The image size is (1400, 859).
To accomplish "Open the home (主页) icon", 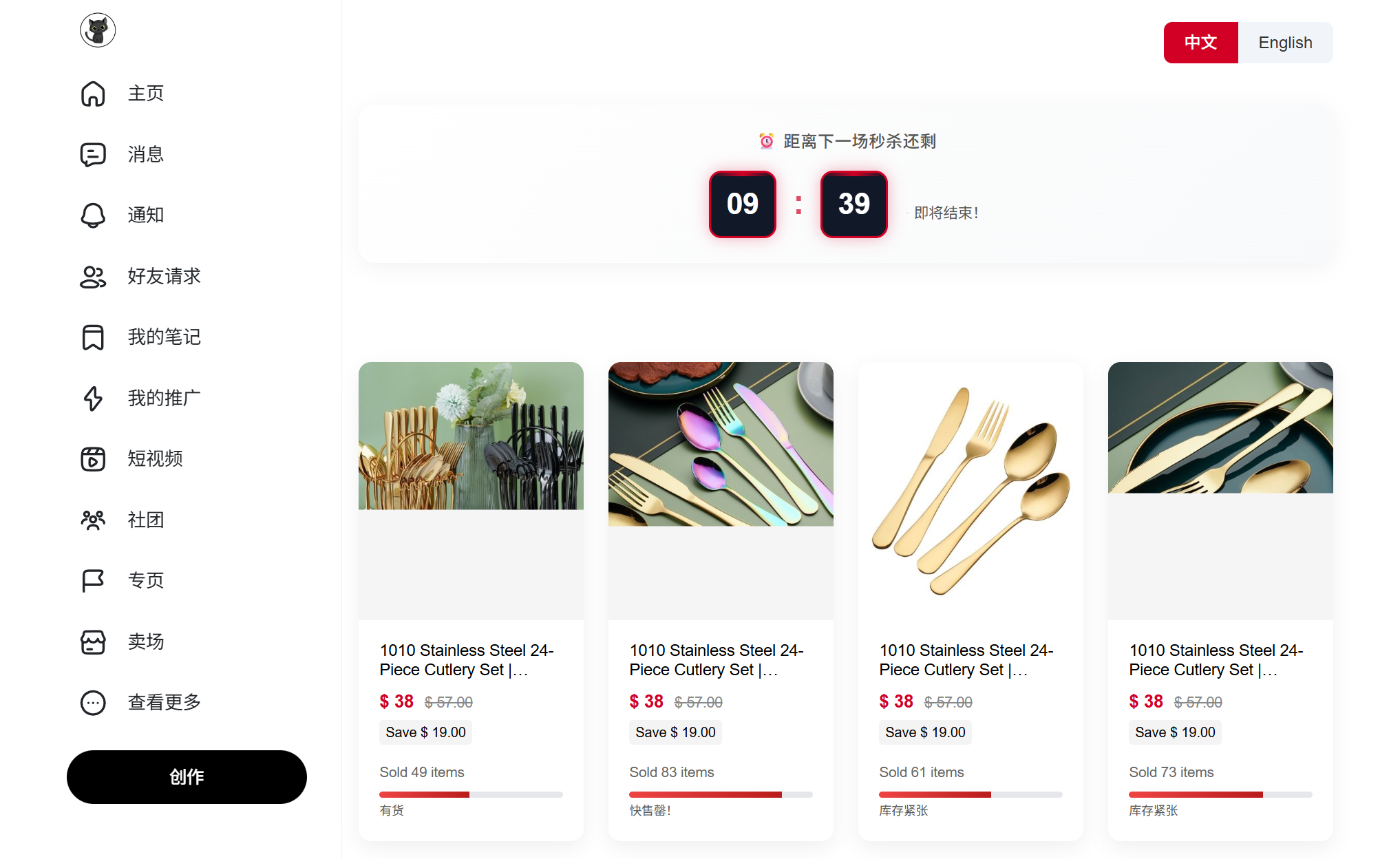I will (x=93, y=94).
